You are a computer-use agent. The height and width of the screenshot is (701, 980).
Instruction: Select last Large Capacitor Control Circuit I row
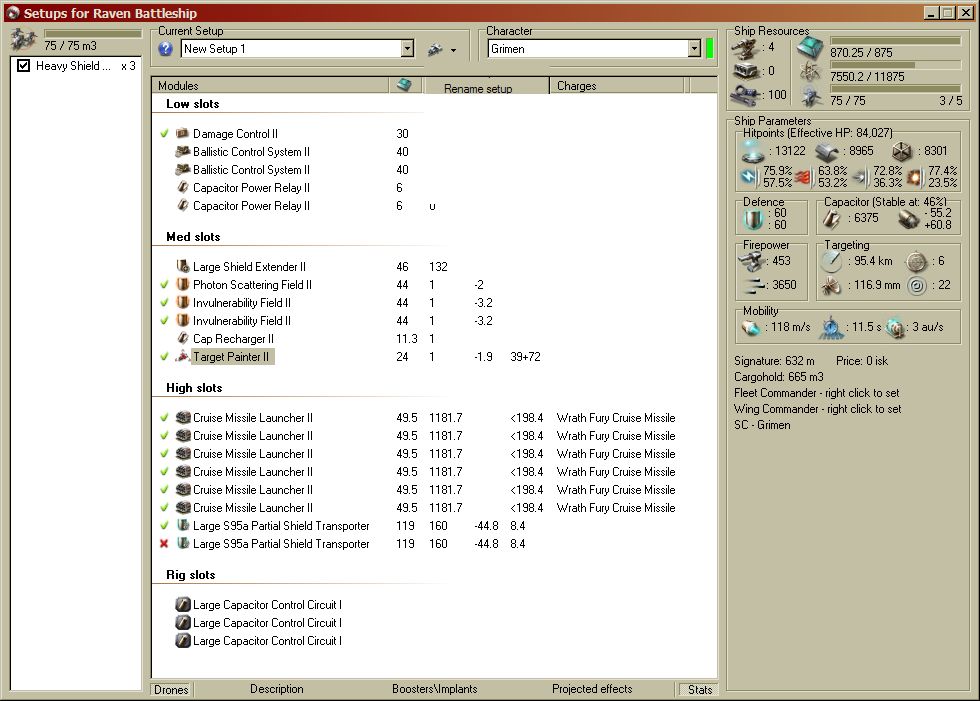(268, 640)
